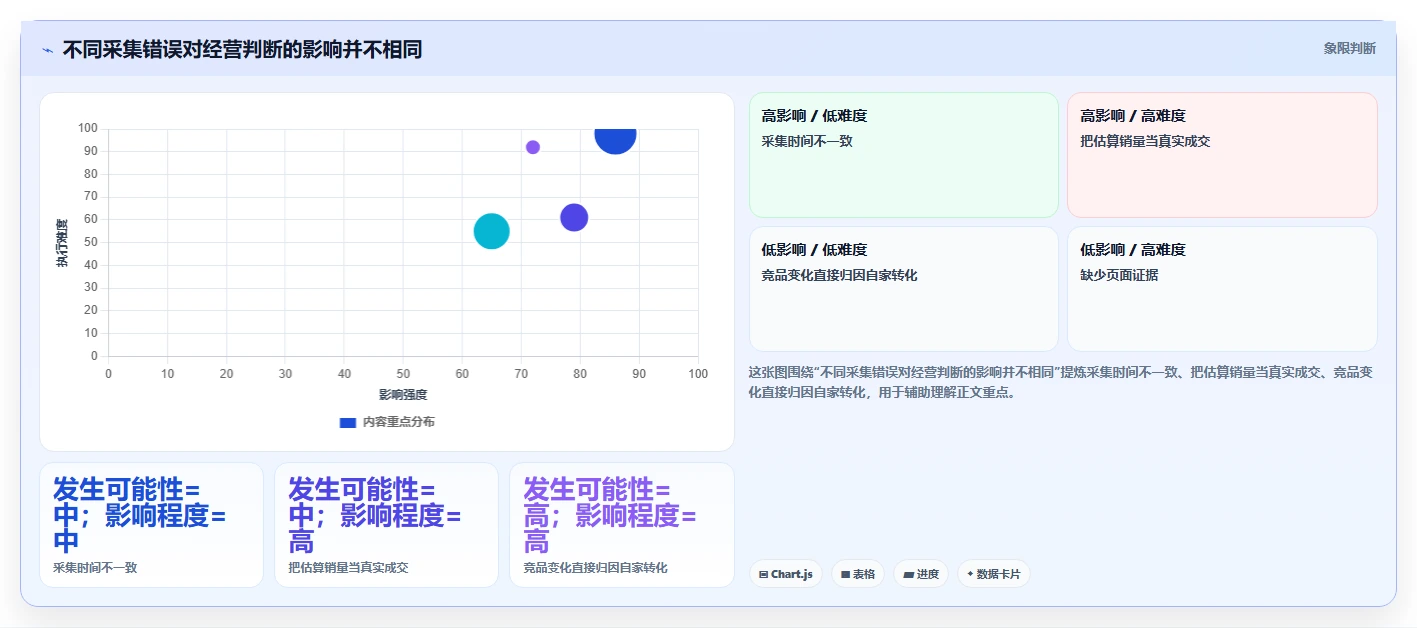
Task: Click the 50 label on the x-axis
Action: (403, 374)
